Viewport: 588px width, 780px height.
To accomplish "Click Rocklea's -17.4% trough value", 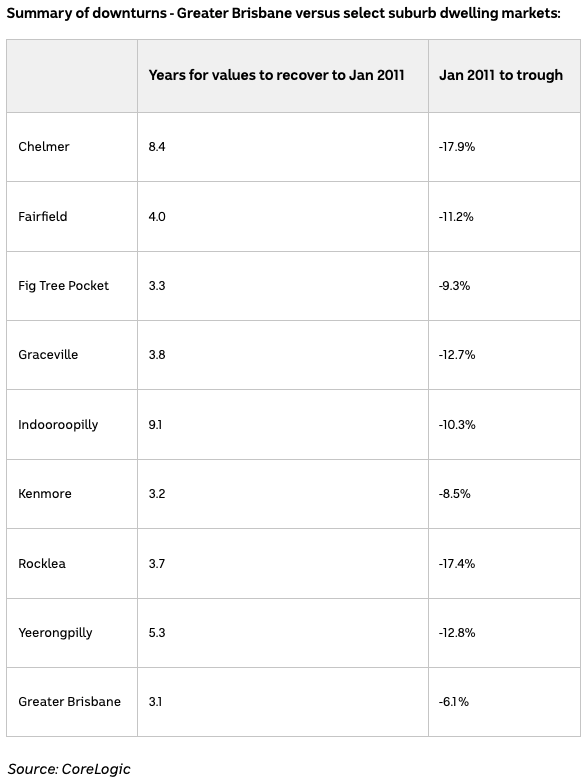I will click(x=457, y=564).
